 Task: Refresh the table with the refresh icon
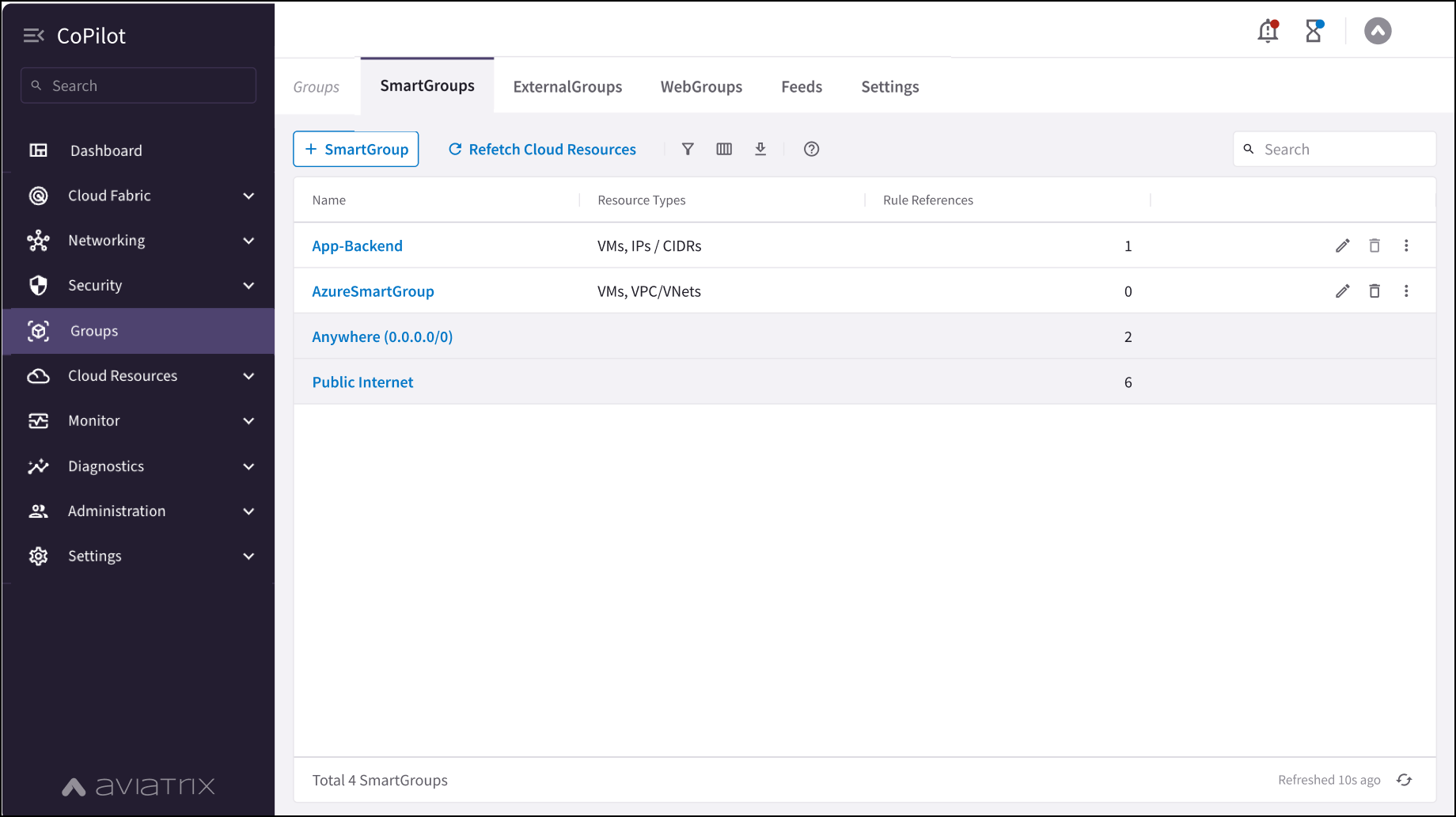point(1405,780)
